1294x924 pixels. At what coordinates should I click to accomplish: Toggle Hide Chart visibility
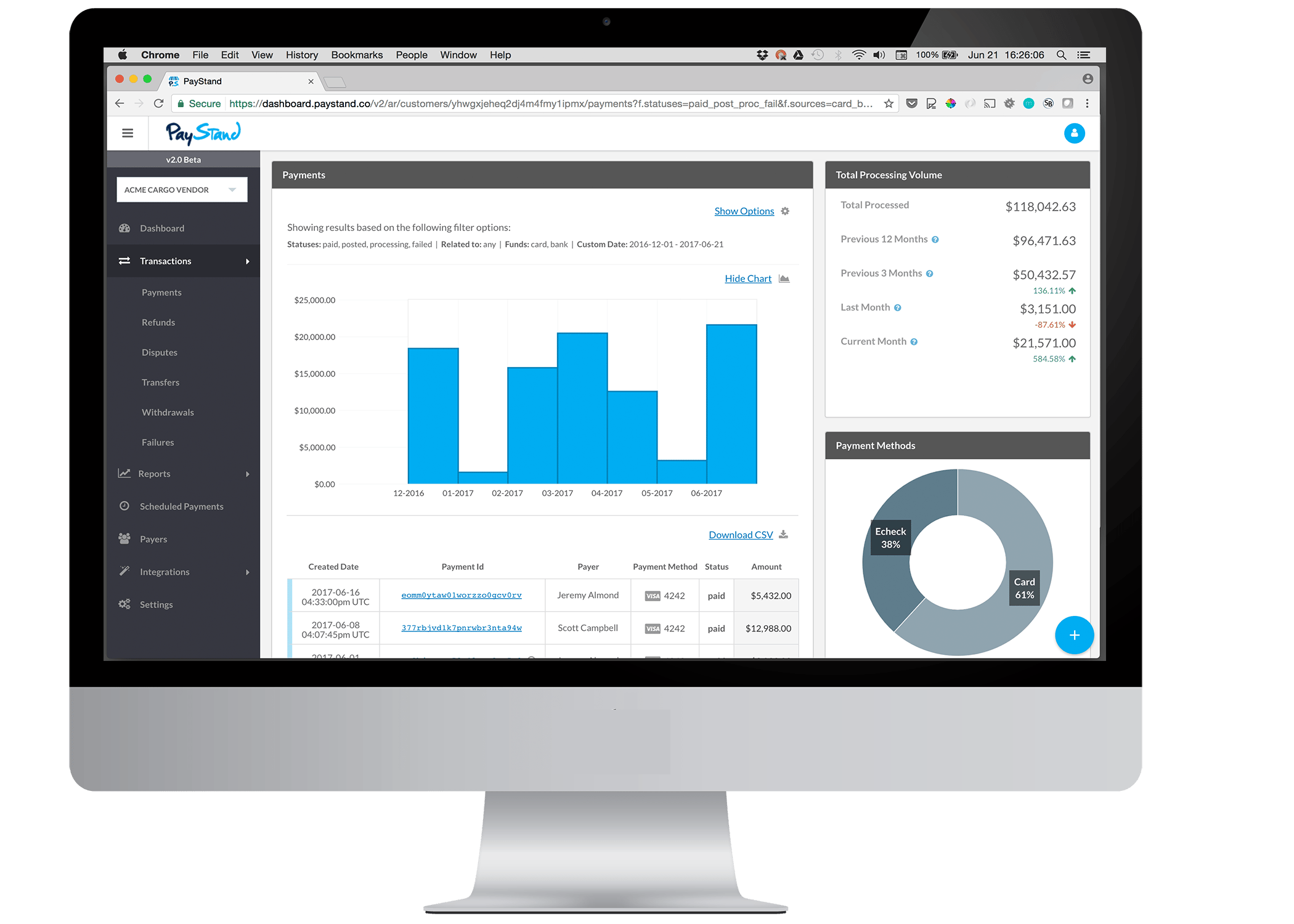(x=748, y=278)
